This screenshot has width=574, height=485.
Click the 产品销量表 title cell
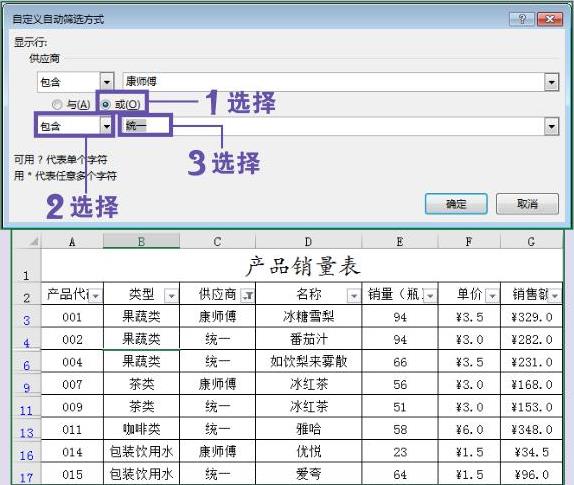302,266
